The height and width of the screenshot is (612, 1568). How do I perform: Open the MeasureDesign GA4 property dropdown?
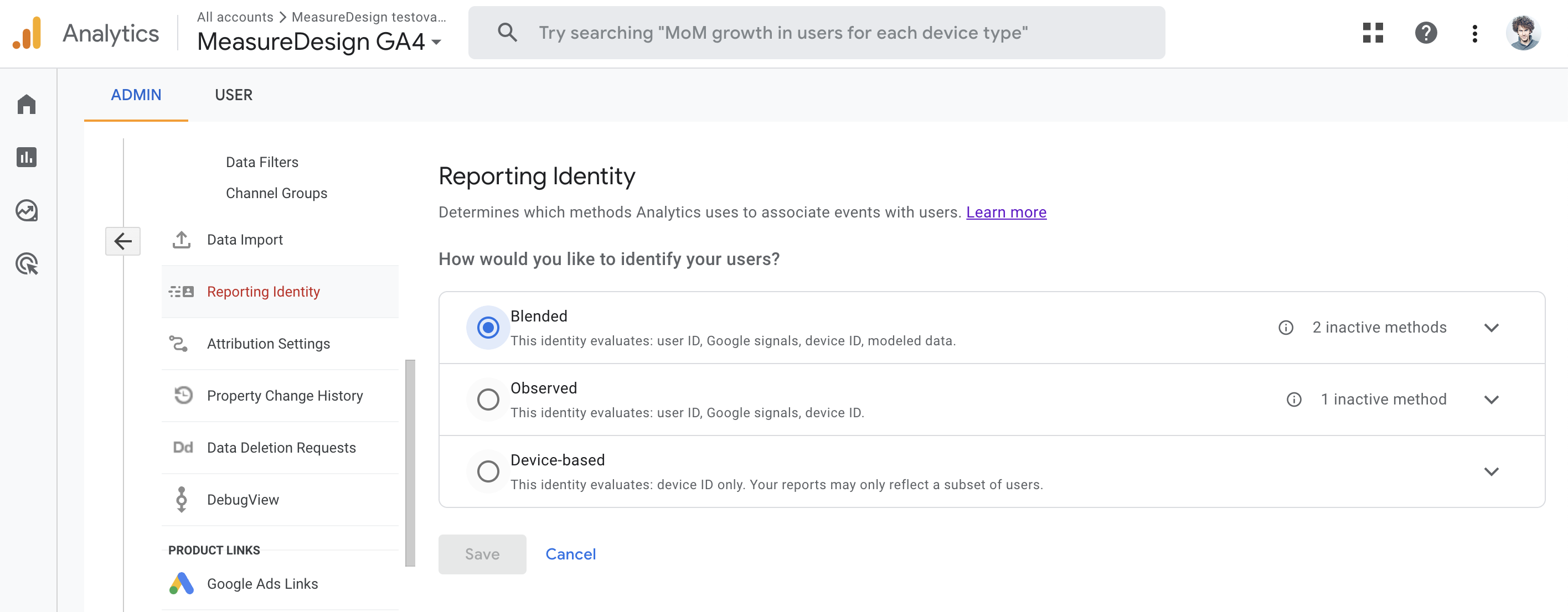318,42
